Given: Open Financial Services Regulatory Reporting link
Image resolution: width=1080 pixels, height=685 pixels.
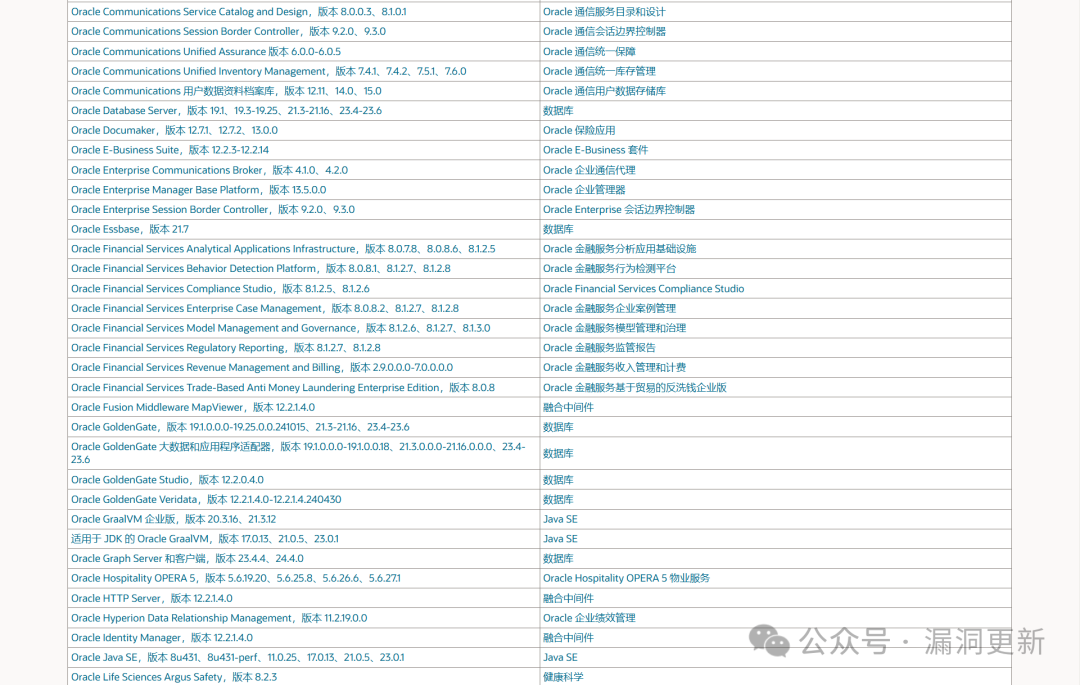Looking at the screenshot, I should tap(225, 348).
